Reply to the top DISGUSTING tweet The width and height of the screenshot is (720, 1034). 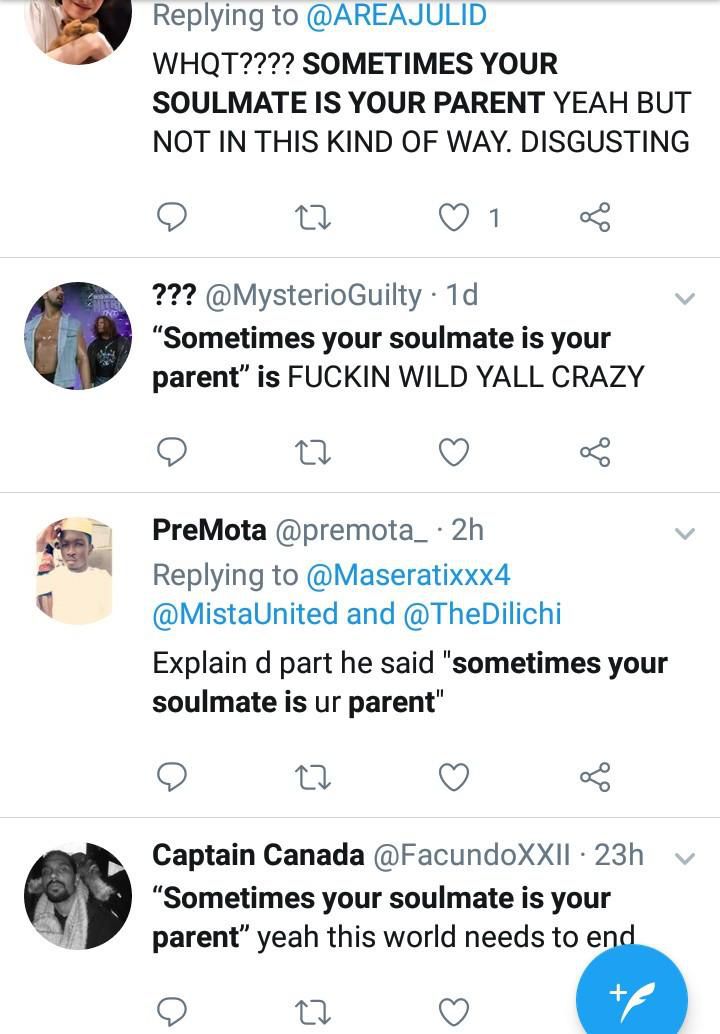[173, 217]
